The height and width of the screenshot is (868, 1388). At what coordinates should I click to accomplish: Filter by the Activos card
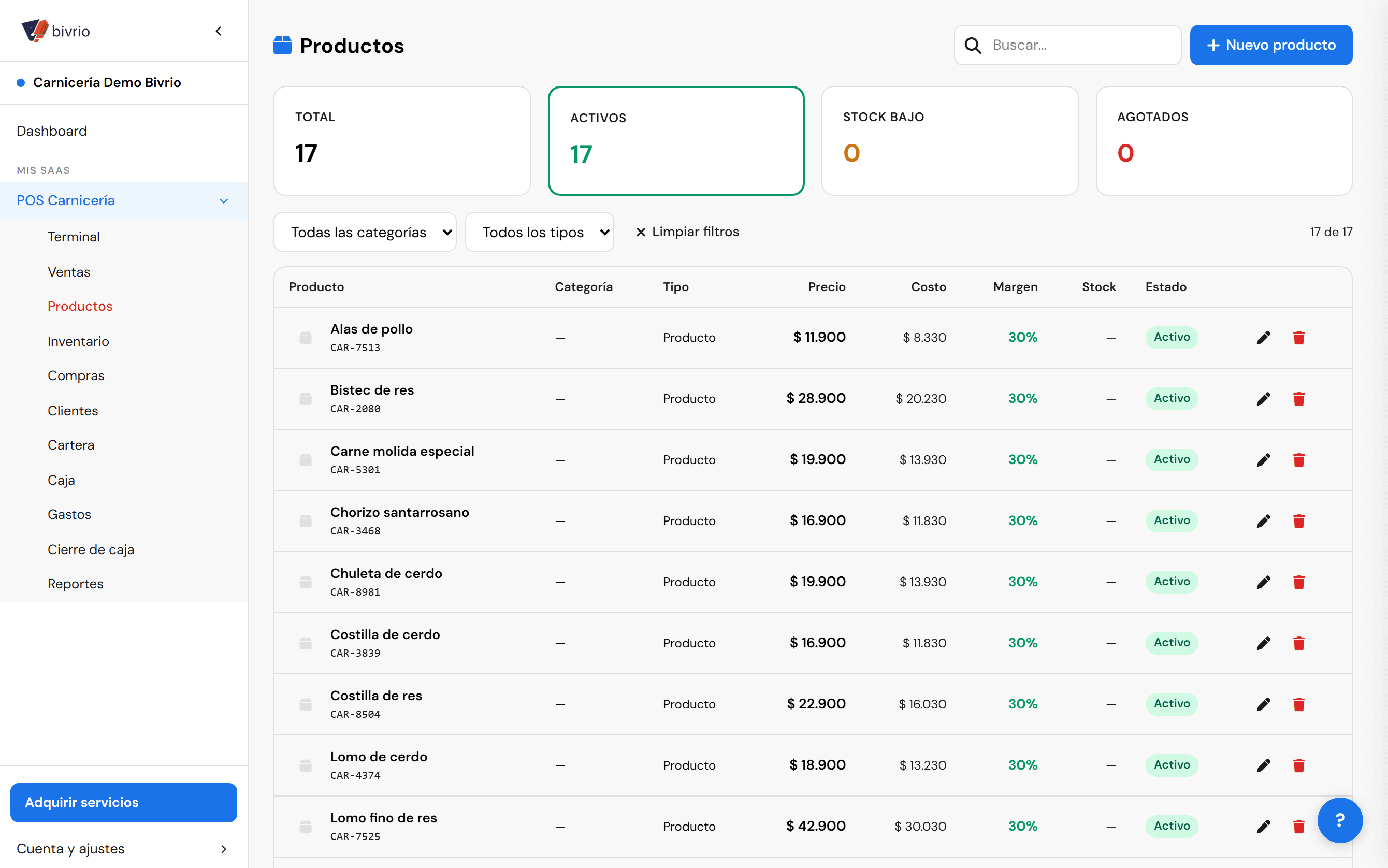point(676,141)
